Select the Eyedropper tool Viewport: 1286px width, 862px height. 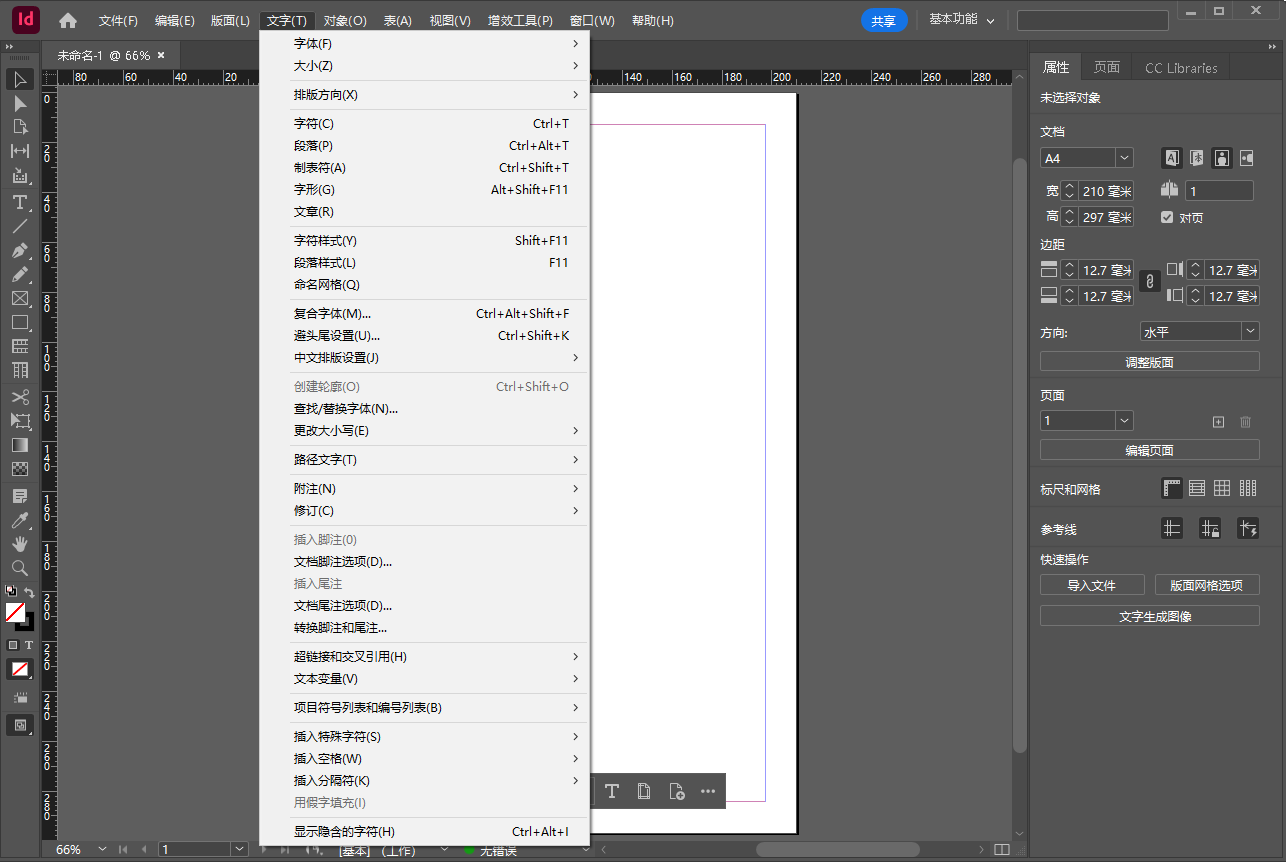tap(20, 520)
